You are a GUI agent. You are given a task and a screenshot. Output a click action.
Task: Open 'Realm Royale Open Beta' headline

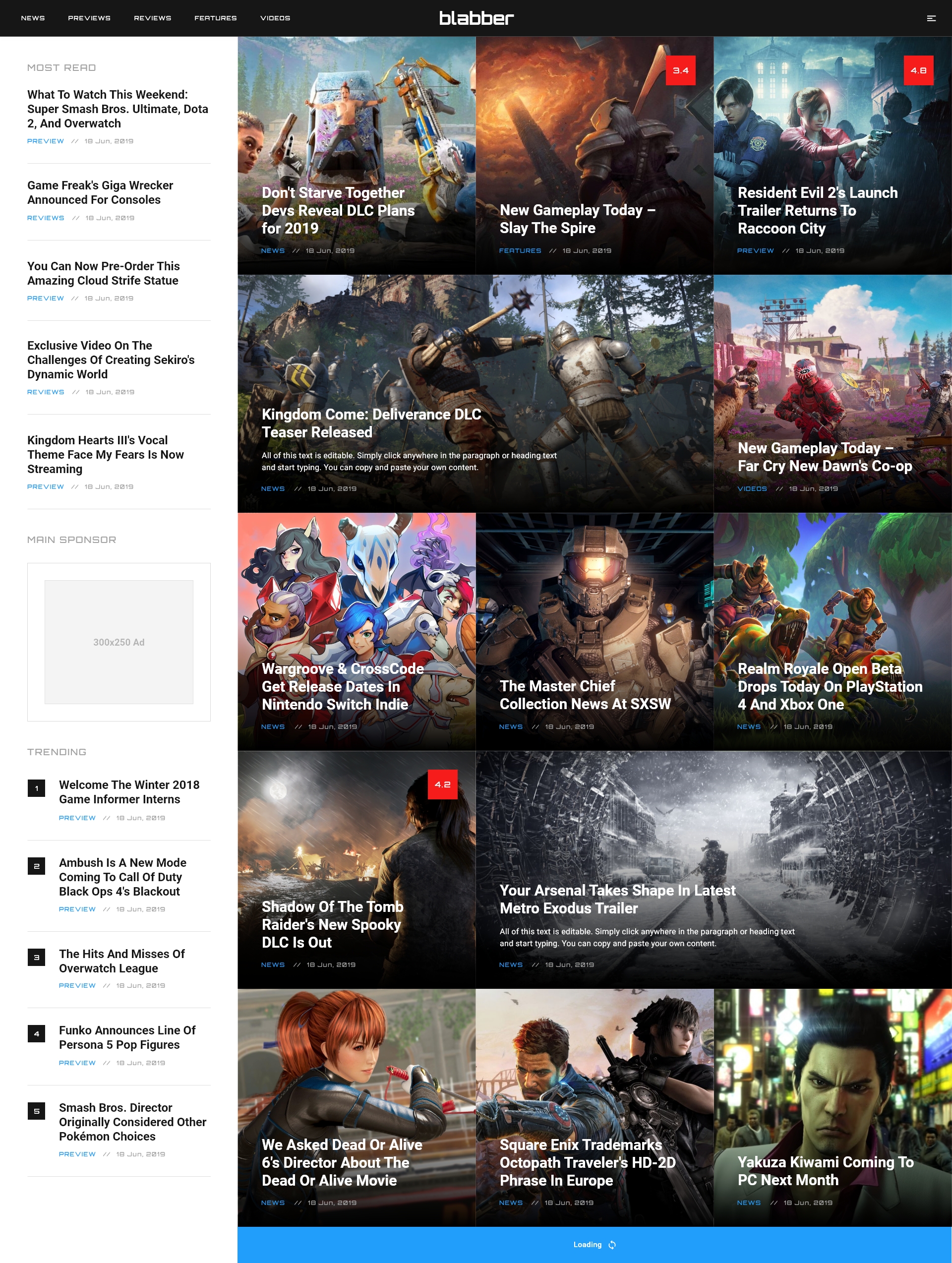coord(830,686)
